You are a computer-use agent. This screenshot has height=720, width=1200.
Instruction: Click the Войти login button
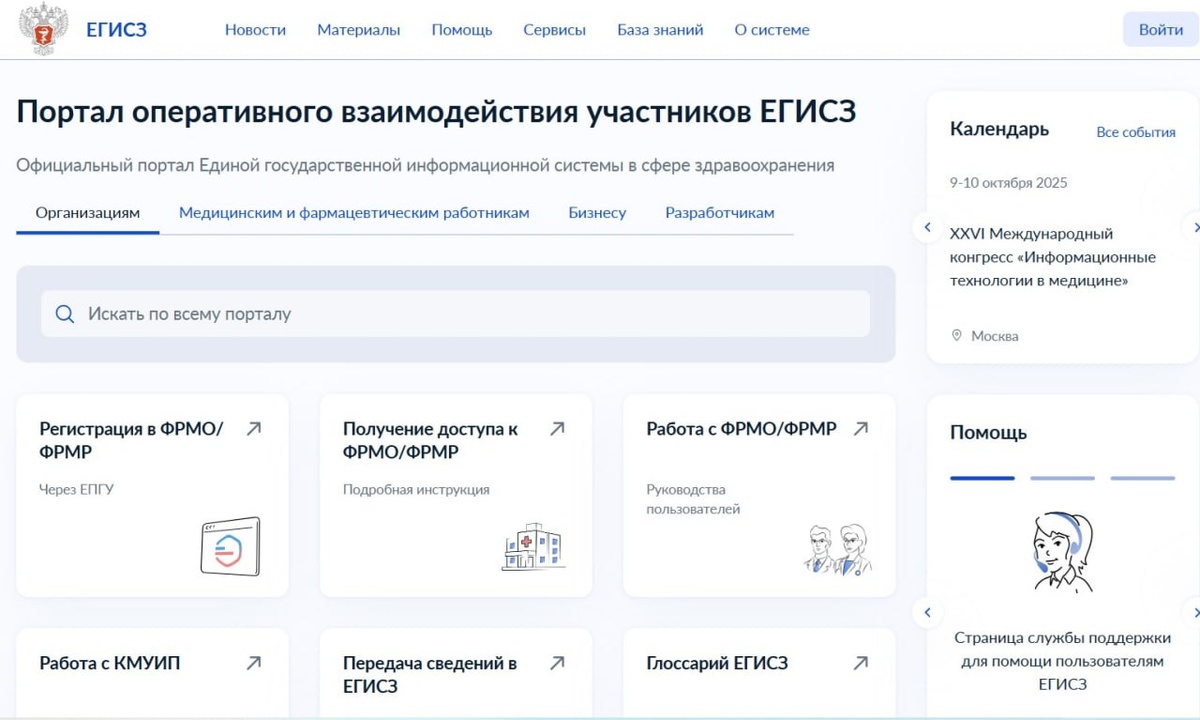click(1161, 30)
